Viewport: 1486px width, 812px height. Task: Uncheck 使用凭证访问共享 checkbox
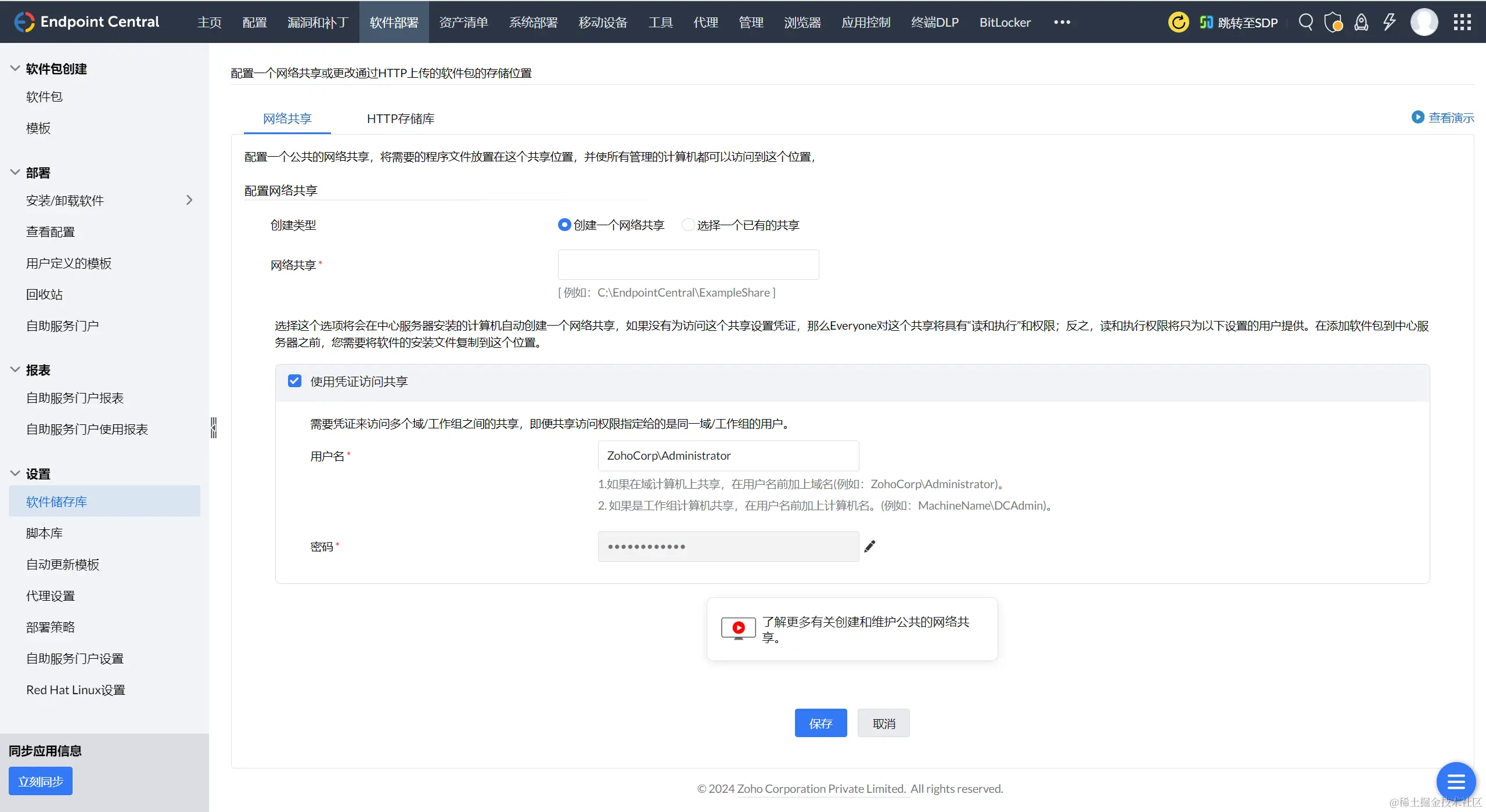294,381
